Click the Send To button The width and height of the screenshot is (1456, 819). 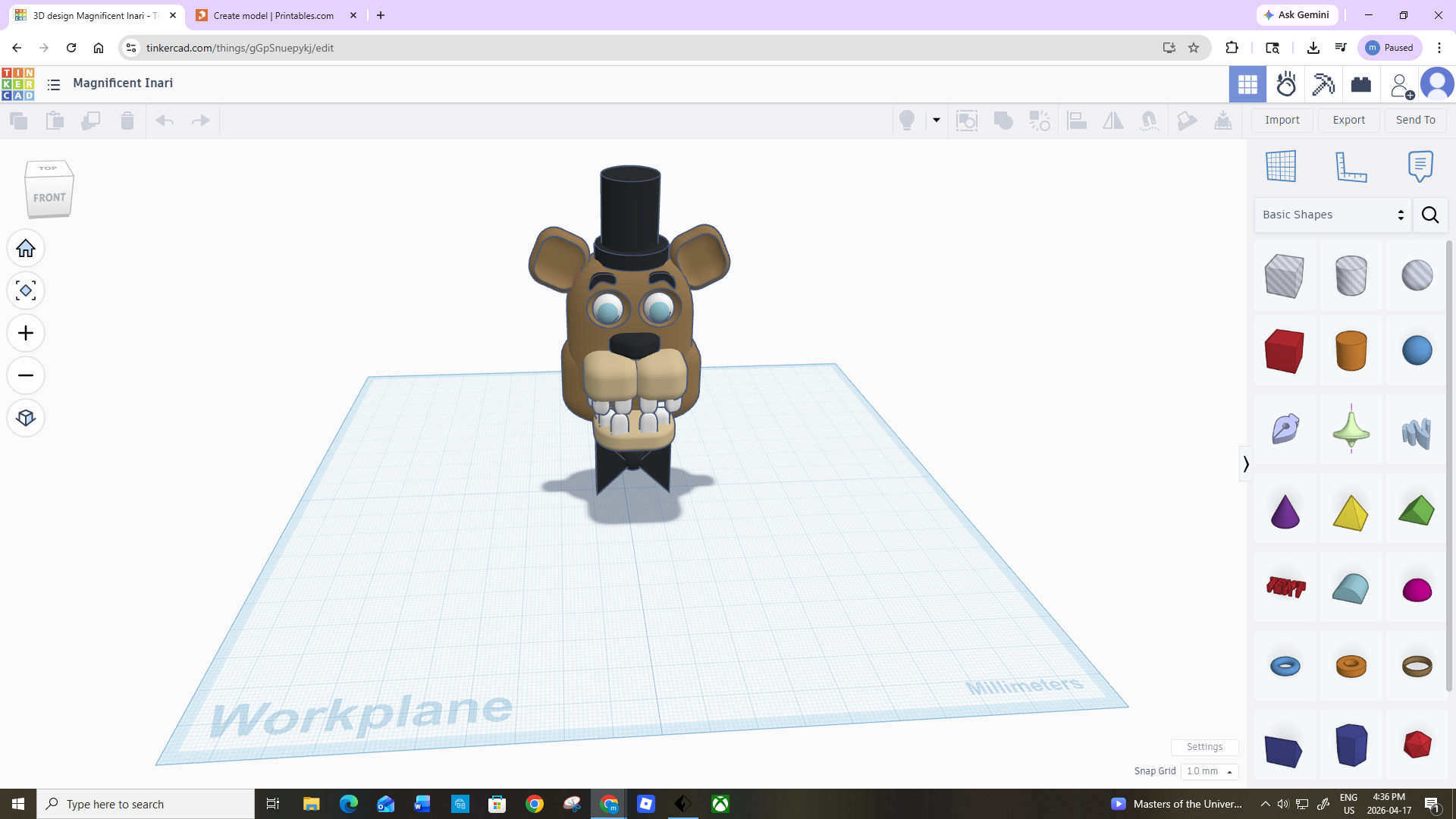tap(1416, 120)
